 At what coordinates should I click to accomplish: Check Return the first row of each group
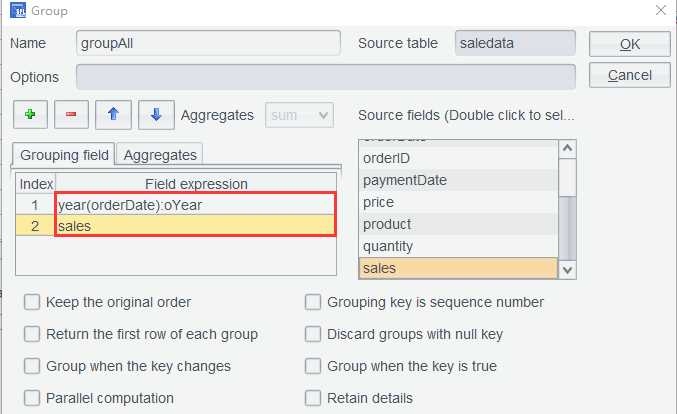click(x=33, y=334)
